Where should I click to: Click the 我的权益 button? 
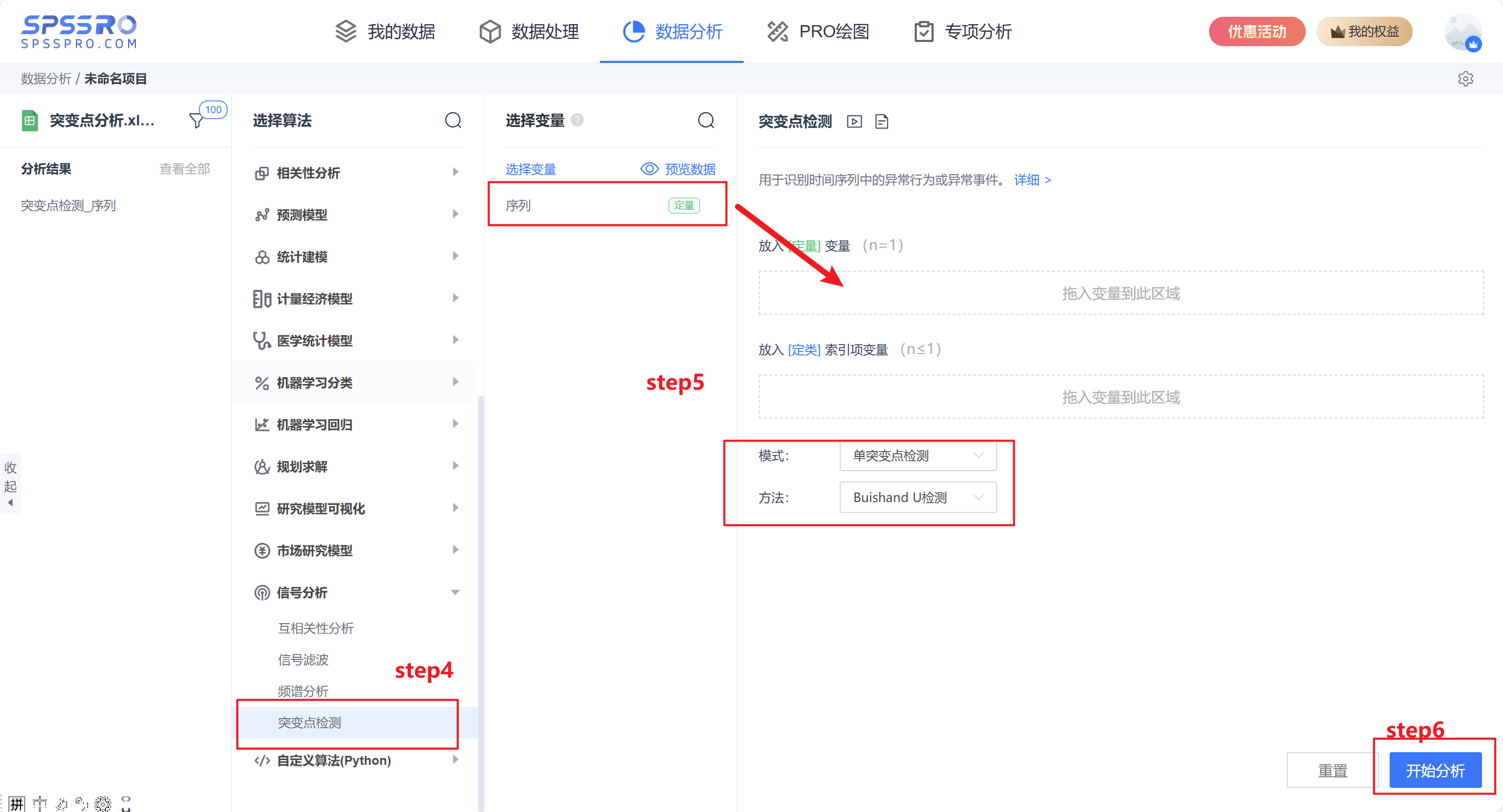1364,31
